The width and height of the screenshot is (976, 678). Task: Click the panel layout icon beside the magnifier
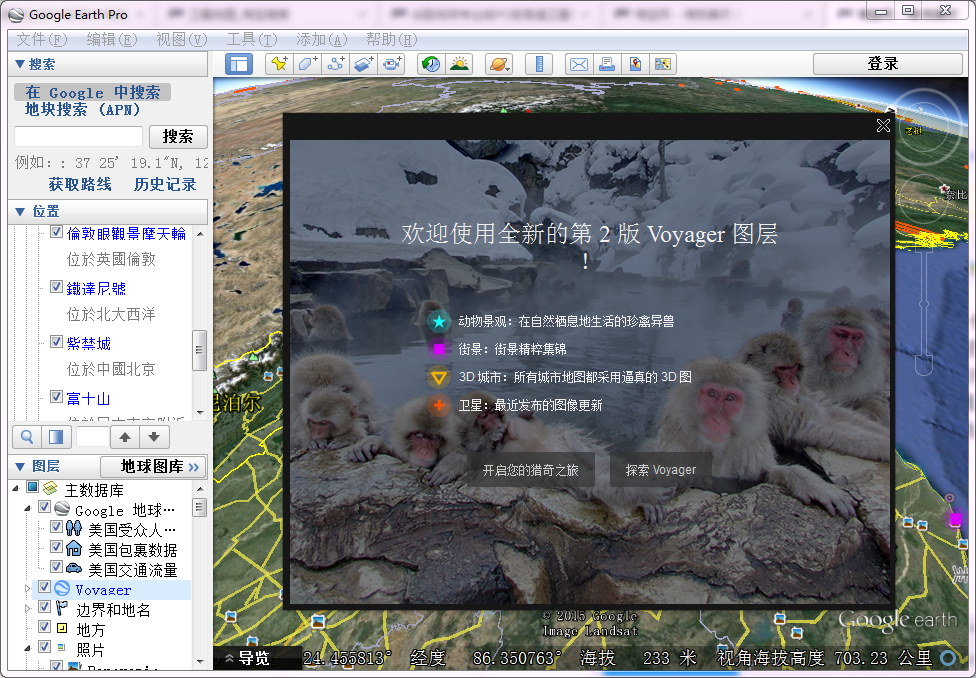pos(56,437)
